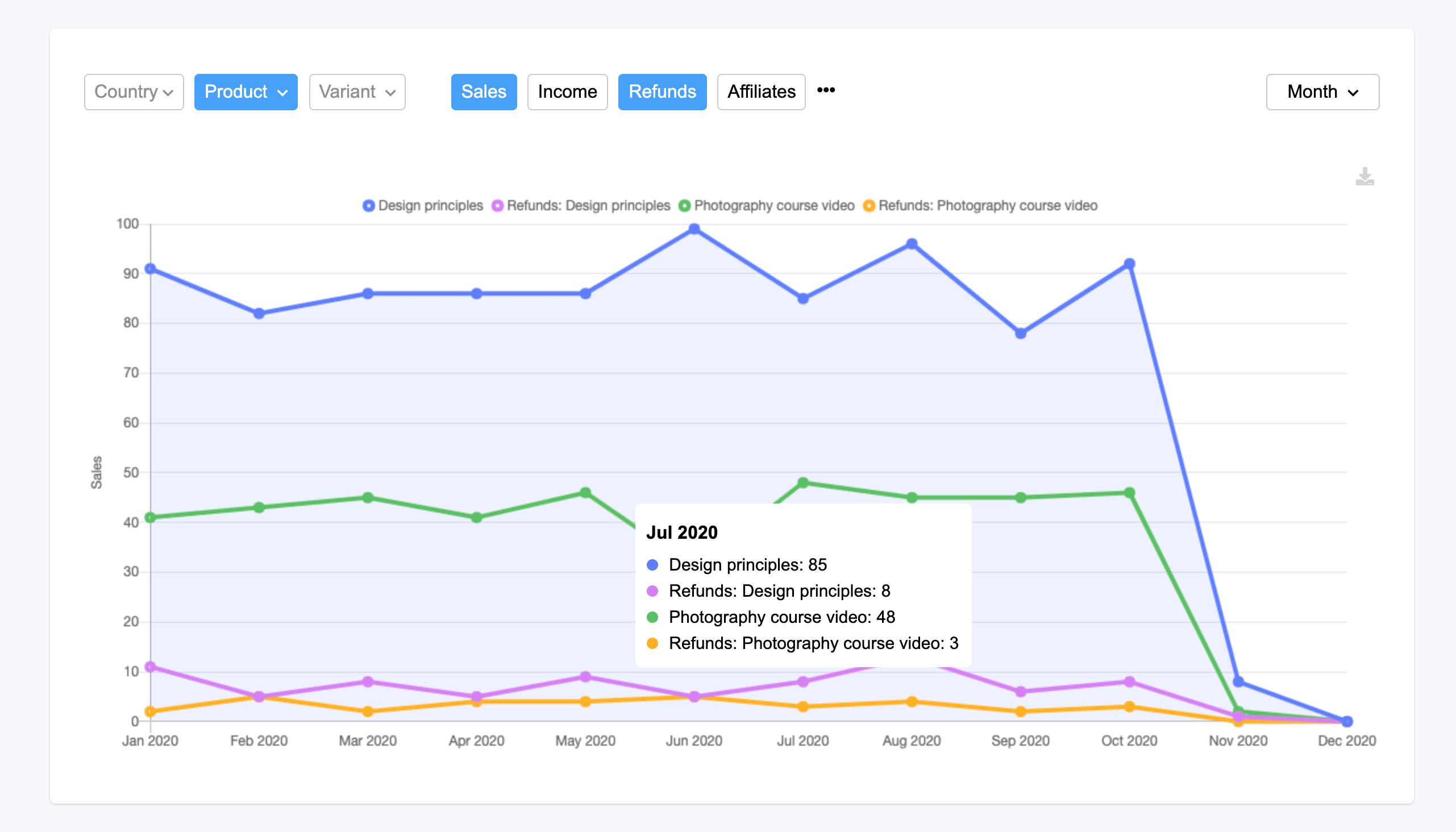Screen dimensions: 1456x832
Task: Open the Product filter dropdown
Action: pyautogui.click(x=246, y=91)
